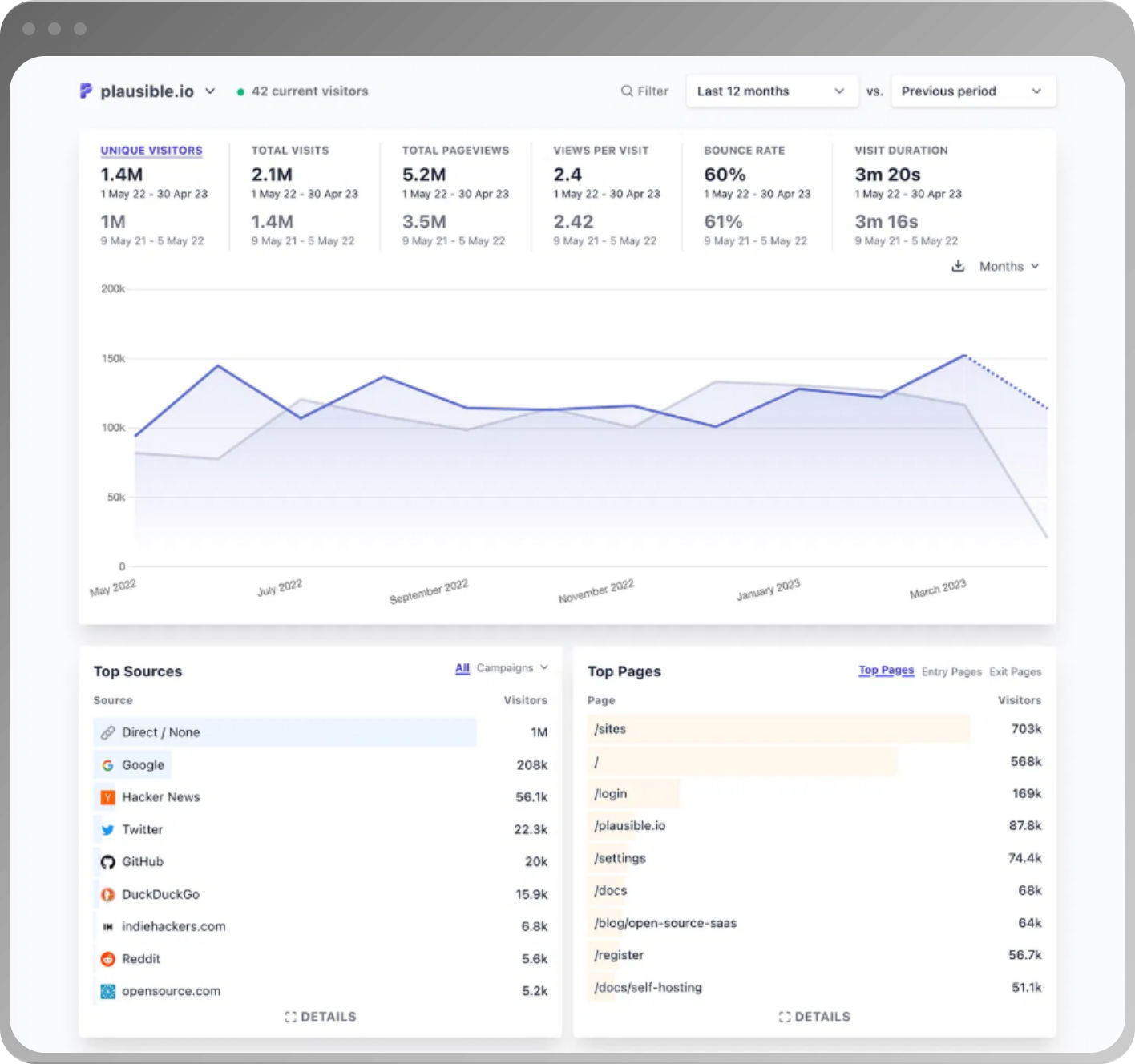Click the Twitter source name
The height and width of the screenshot is (1064, 1135).
pyautogui.click(x=143, y=830)
